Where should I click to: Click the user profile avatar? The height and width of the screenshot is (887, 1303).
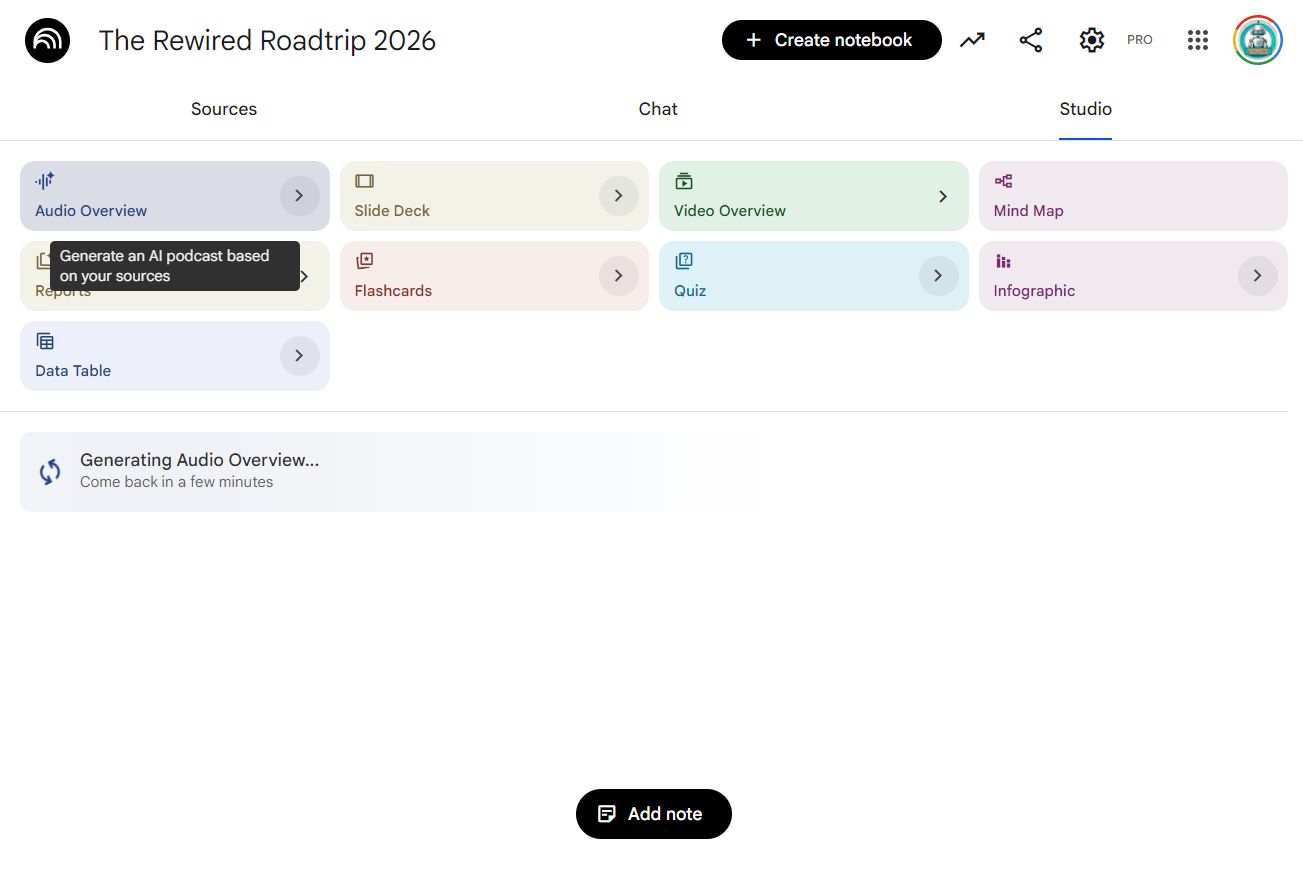[1258, 40]
